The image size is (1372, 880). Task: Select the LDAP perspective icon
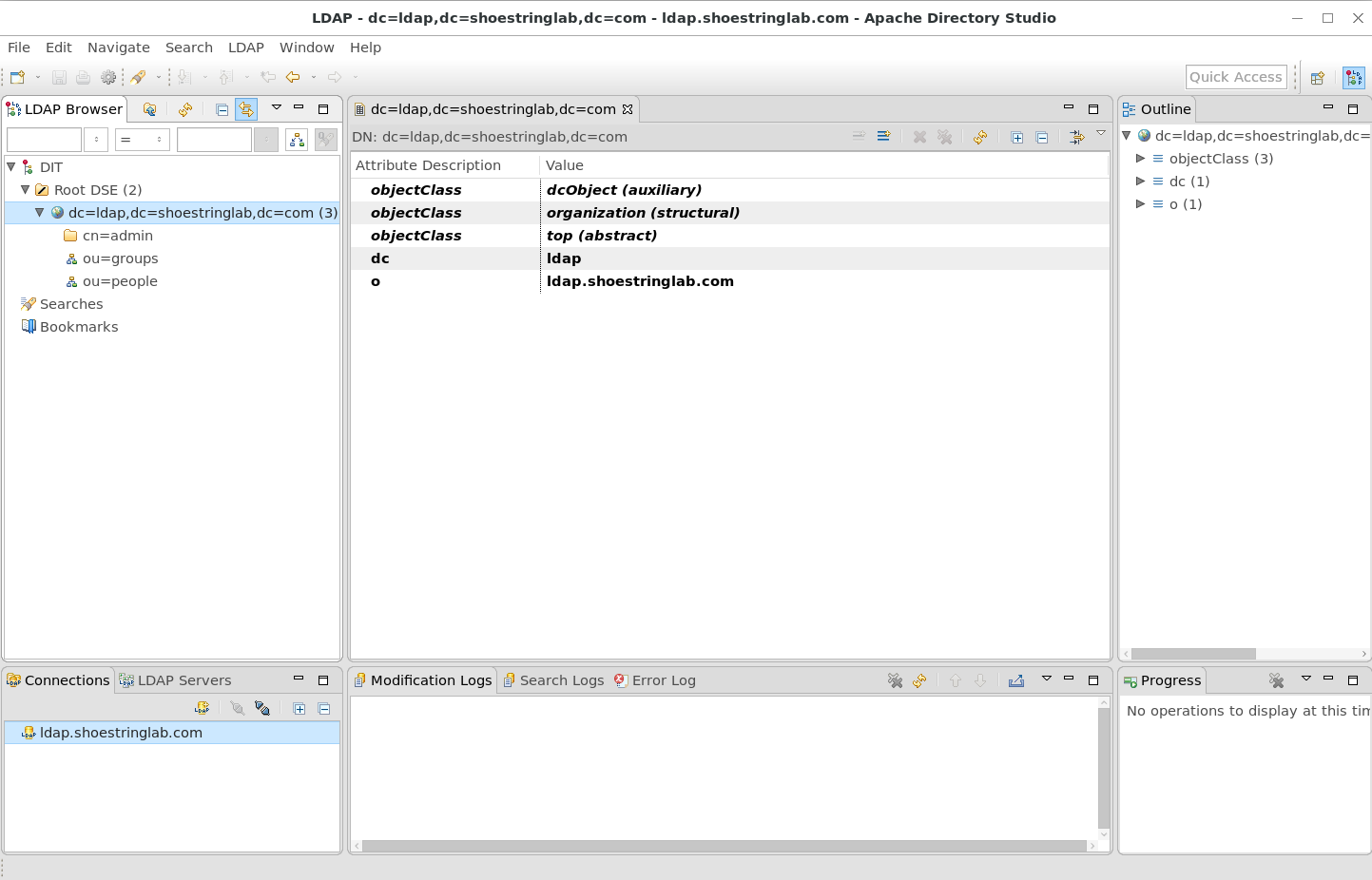coord(1354,78)
